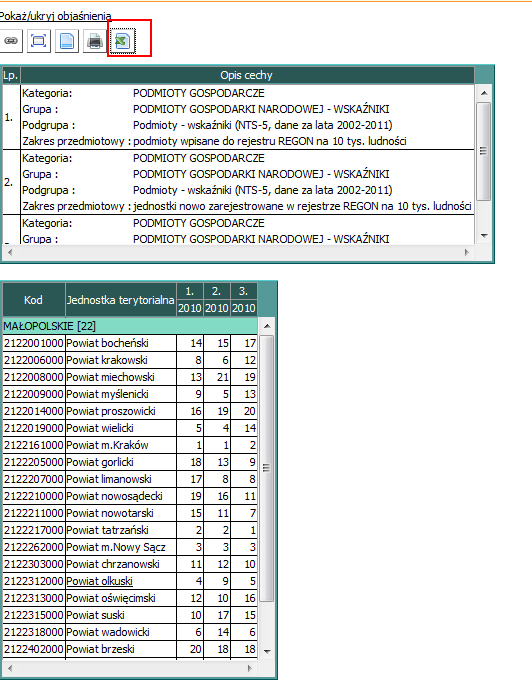This screenshot has height=699, width=532.
Task: Select Powiat krakowski row name
Action: pos(107,360)
